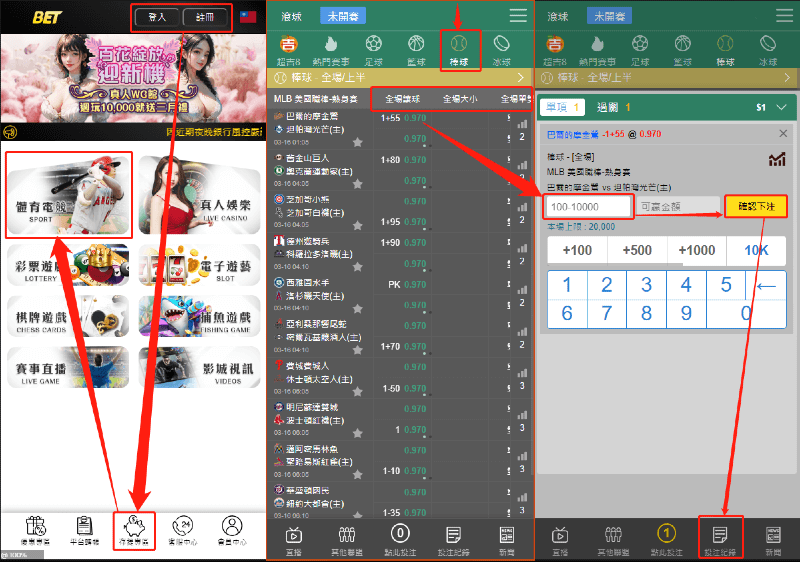Switch to 滾球 tab in middle panel
Viewport: 800px width, 562px height.
[291, 16]
